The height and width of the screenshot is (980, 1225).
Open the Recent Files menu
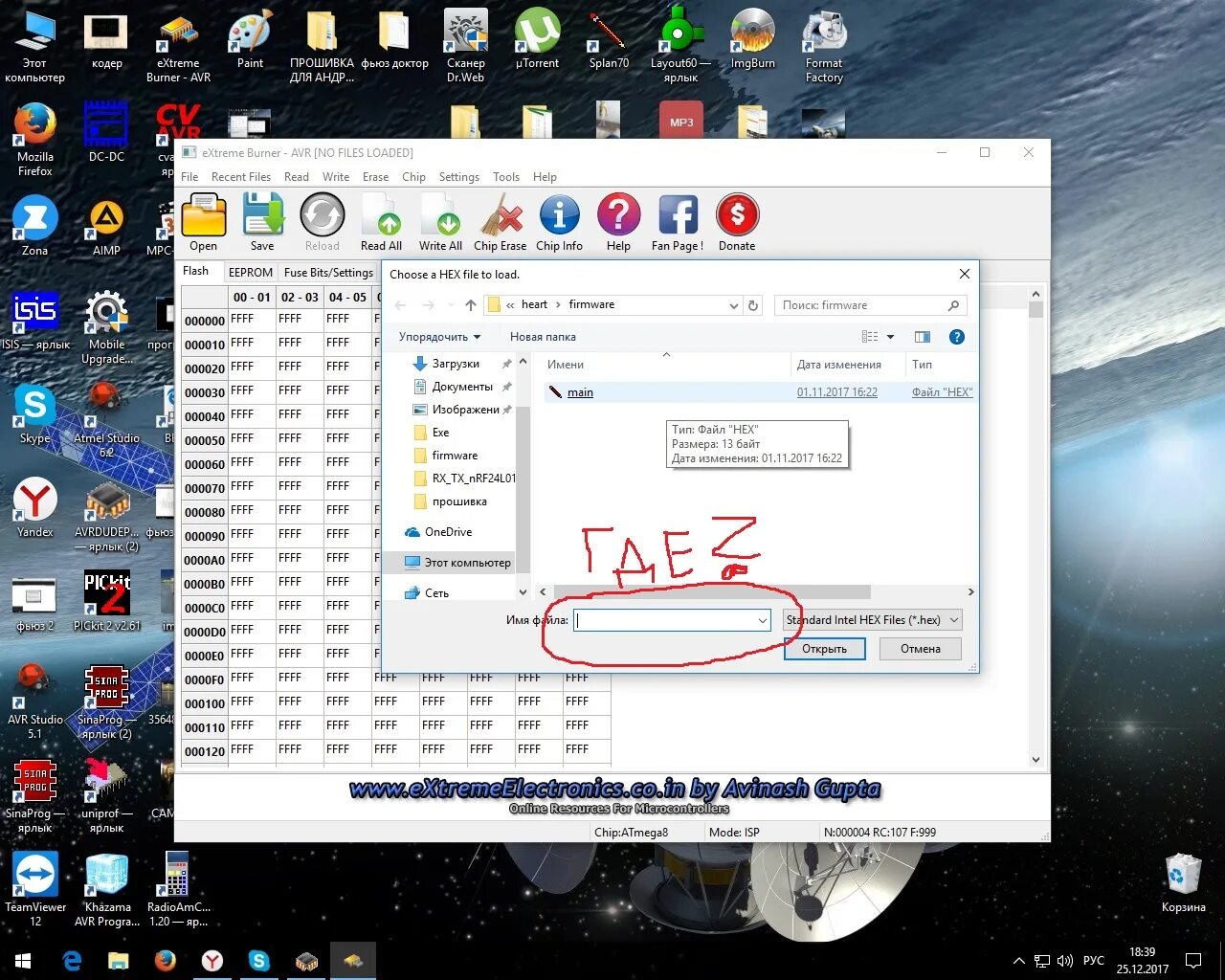pos(241,177)
